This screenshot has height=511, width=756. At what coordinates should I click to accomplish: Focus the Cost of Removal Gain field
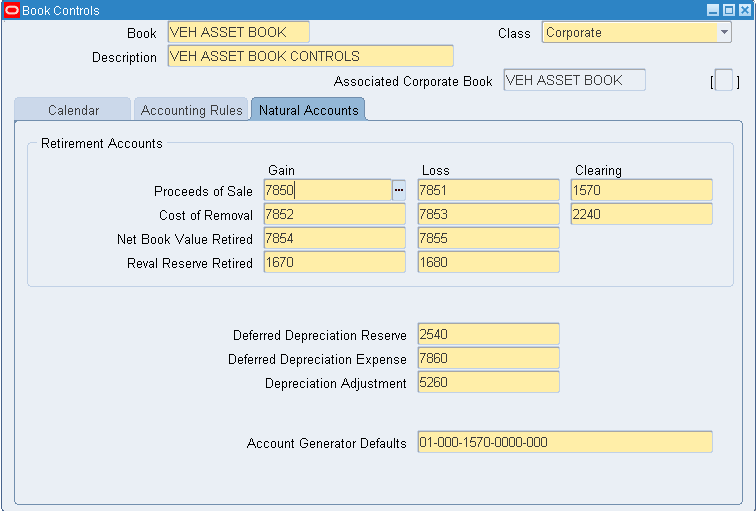(334, 215)
